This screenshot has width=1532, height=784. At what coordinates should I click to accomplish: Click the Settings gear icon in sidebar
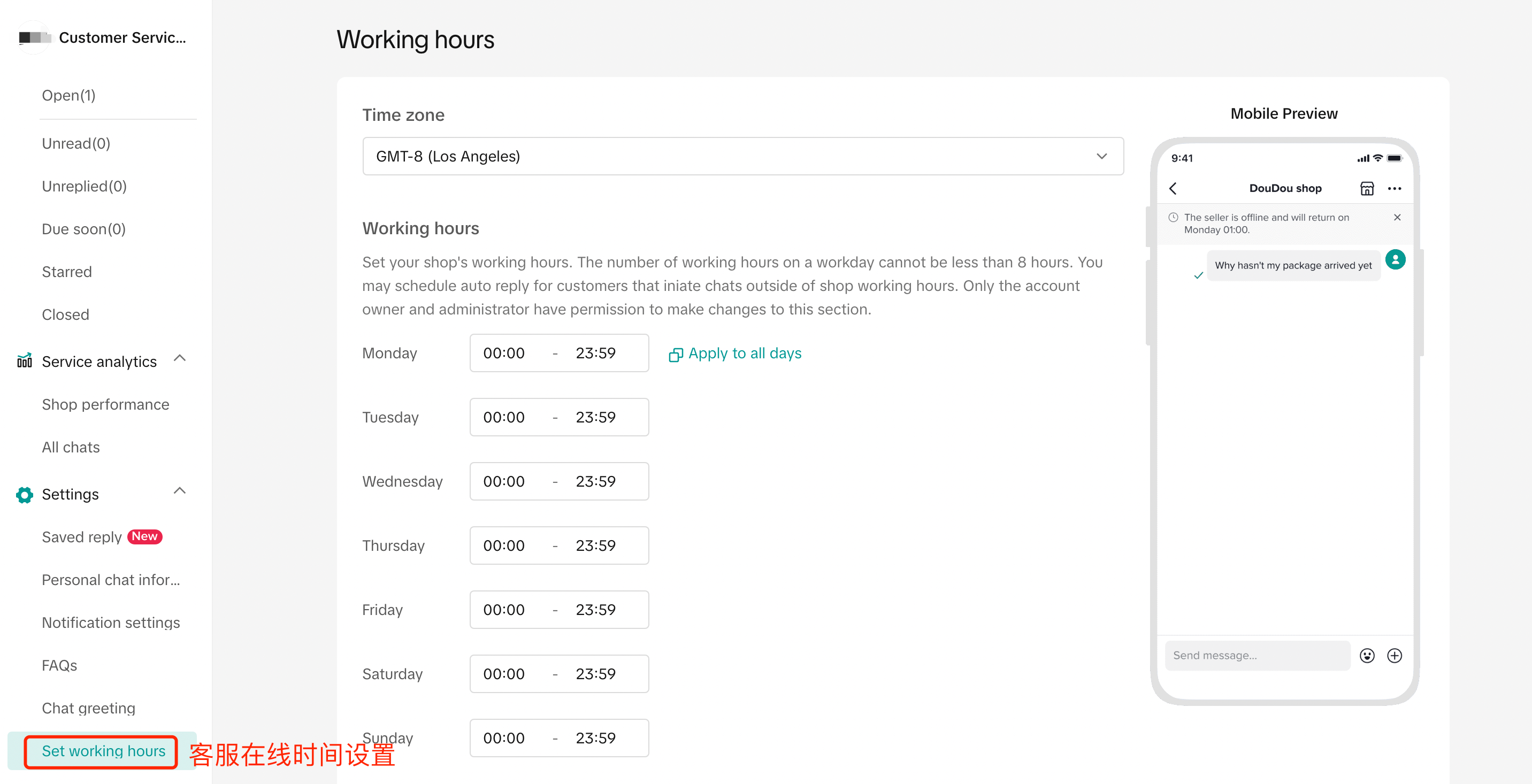[x=25, y=495]
